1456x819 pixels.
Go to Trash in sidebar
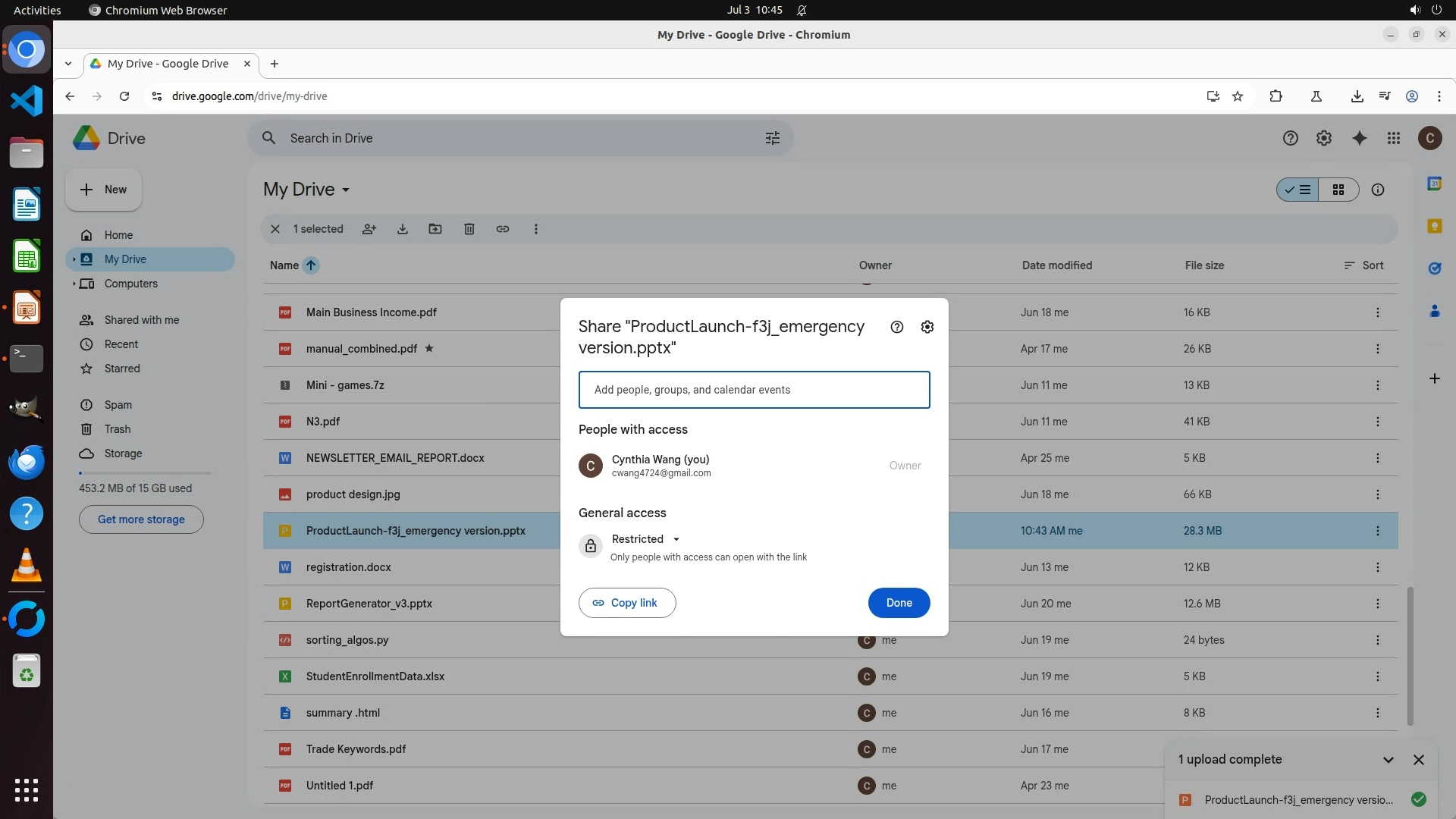coord(118,429)
